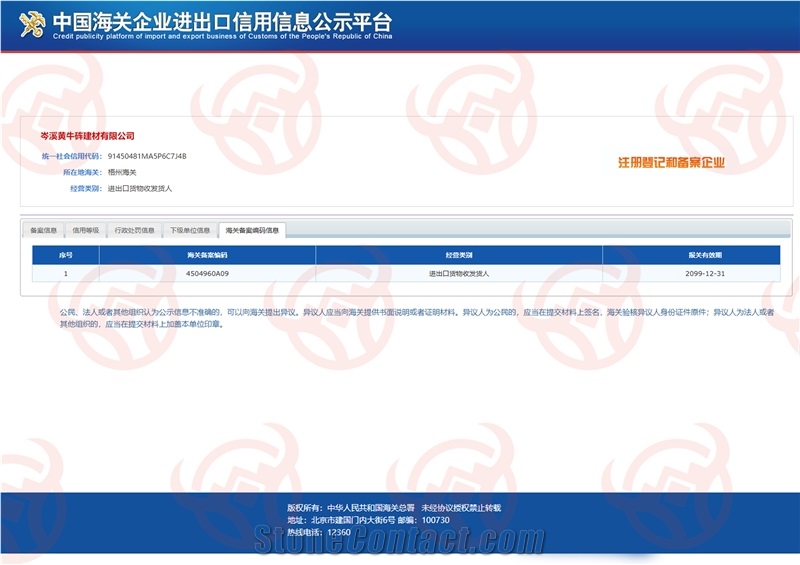Click company name 岑溪黄牛砖建材有限公司
The width and height of the screenshot is (800, 565).
point(88,136)
